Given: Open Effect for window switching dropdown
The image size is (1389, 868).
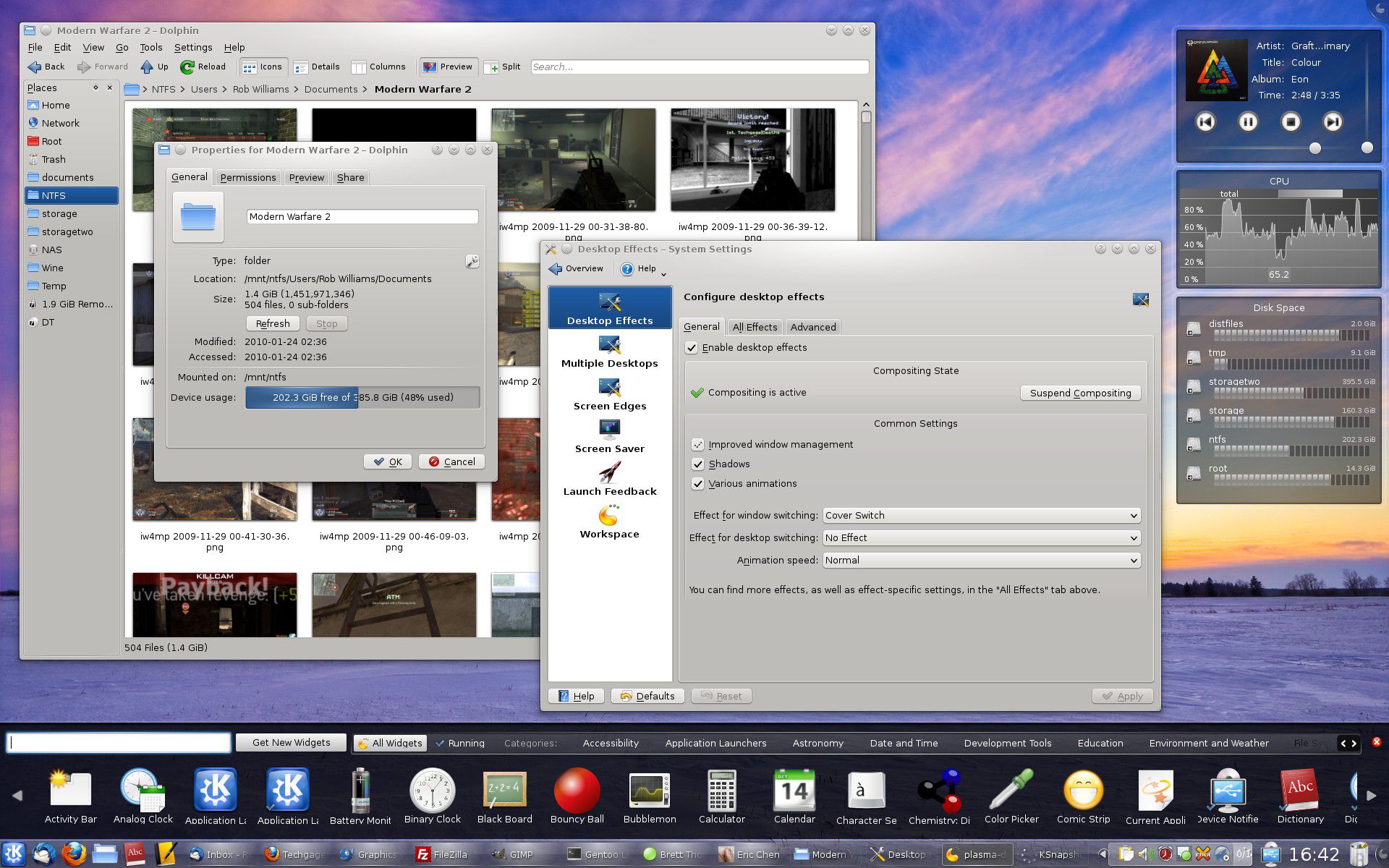Looking at the screenshot, I should (x=981, y=516).
